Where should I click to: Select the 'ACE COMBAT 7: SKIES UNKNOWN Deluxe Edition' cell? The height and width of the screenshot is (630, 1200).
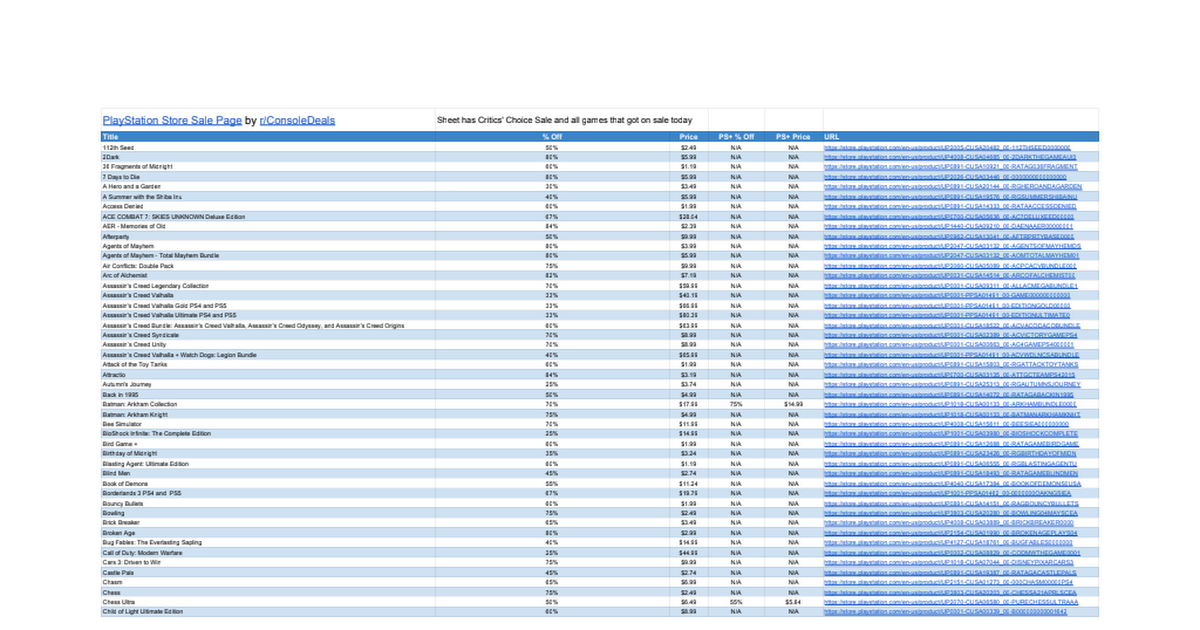(x=269, y=216)
